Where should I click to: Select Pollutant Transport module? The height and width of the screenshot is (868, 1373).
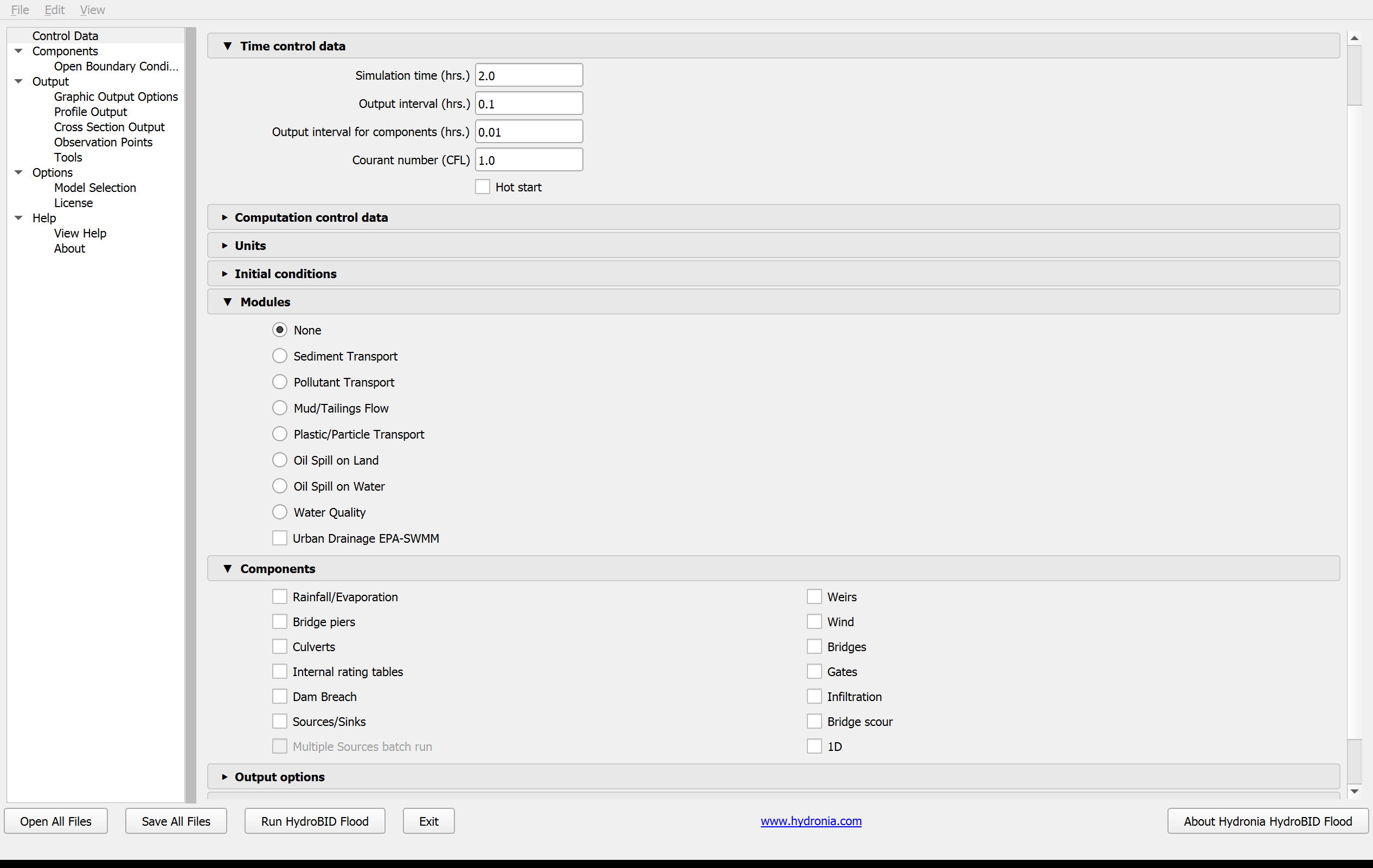pos(279,382)
